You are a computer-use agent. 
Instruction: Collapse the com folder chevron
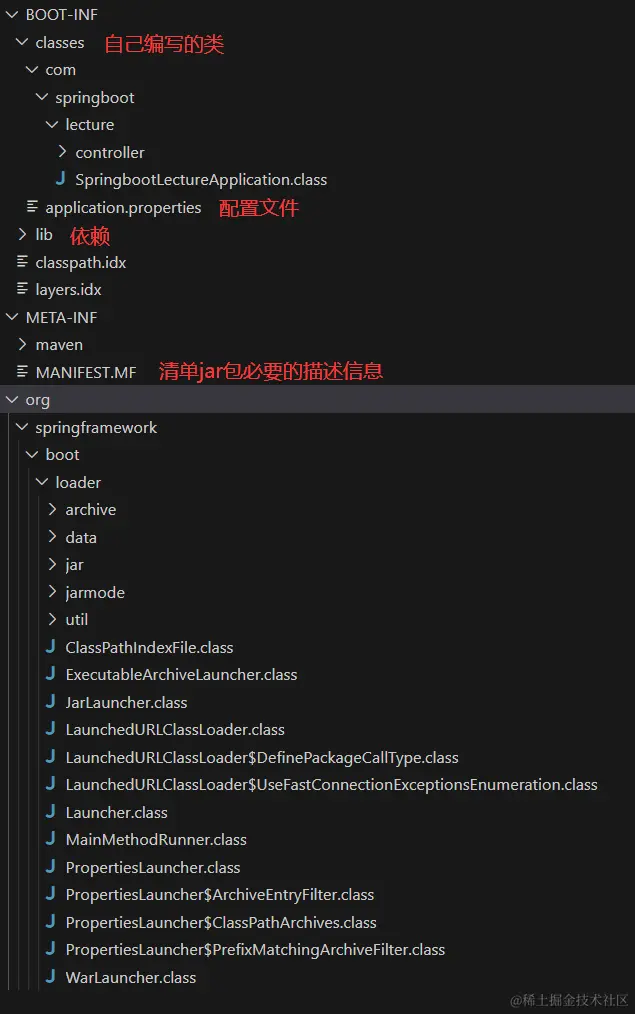click(x=32, y=69)
